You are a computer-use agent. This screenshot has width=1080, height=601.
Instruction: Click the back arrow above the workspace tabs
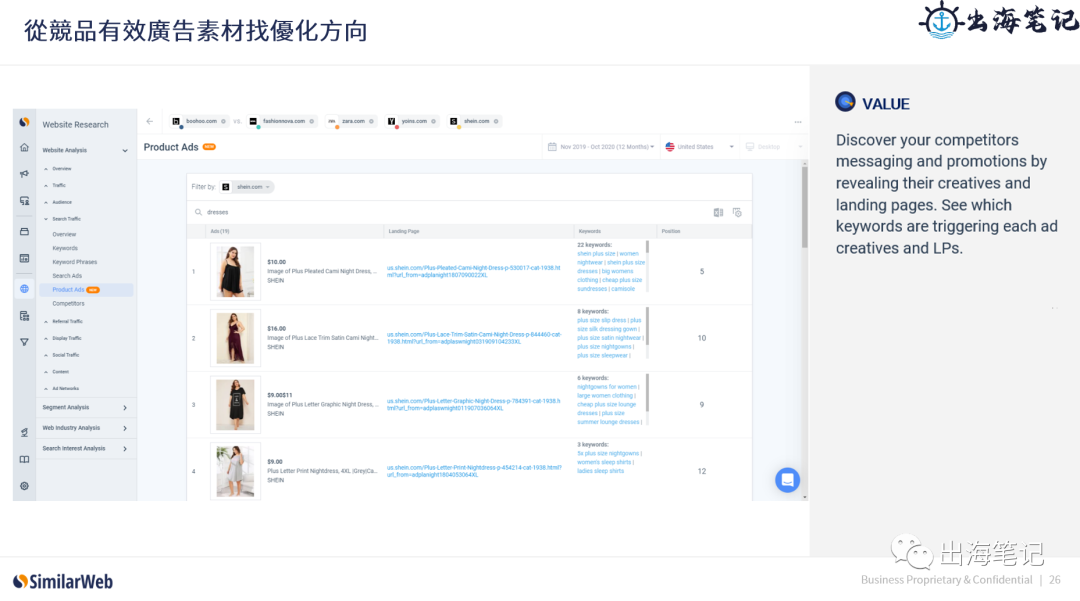point(149,121)
